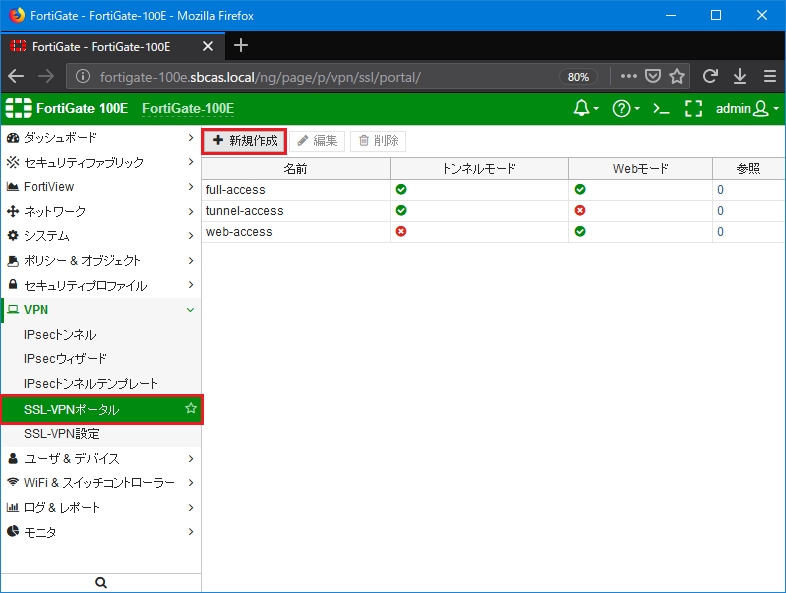
Task: Click the reference count for full-access
Action: [720, 189]
